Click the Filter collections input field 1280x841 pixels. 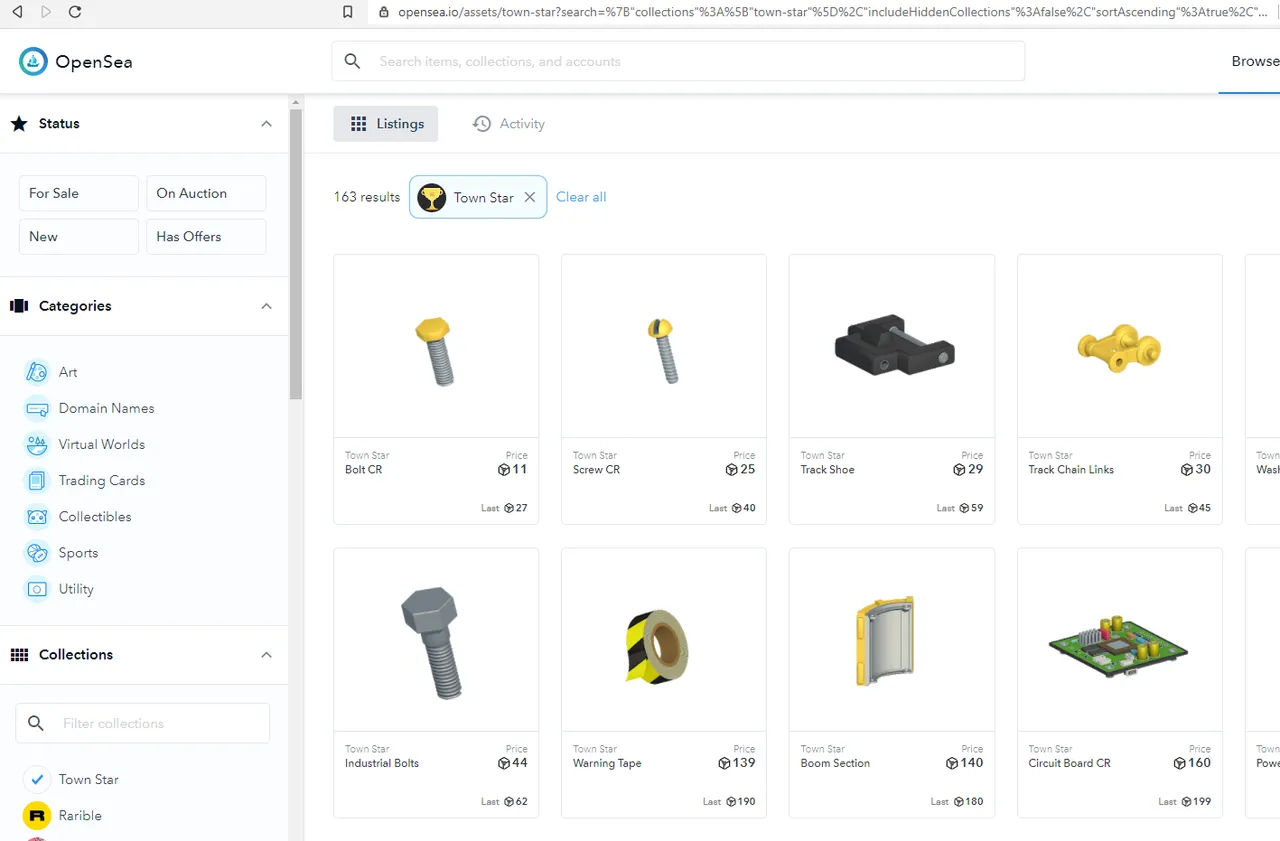point(143,723)
